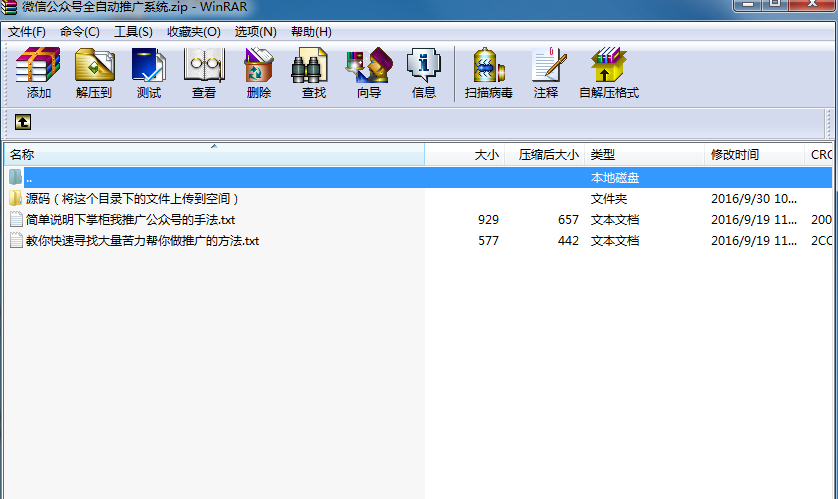Viewport: 838px width, 499px height.
Task: Click the parent directory '..' folder icon
Action: pos(15,177)
